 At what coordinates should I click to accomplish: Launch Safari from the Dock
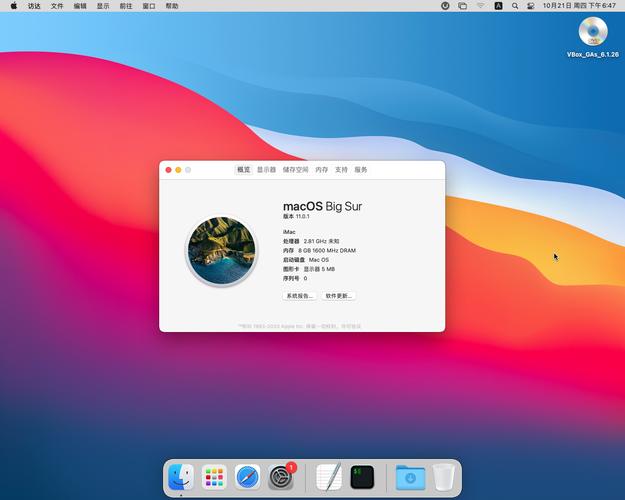tap(247, 477)
